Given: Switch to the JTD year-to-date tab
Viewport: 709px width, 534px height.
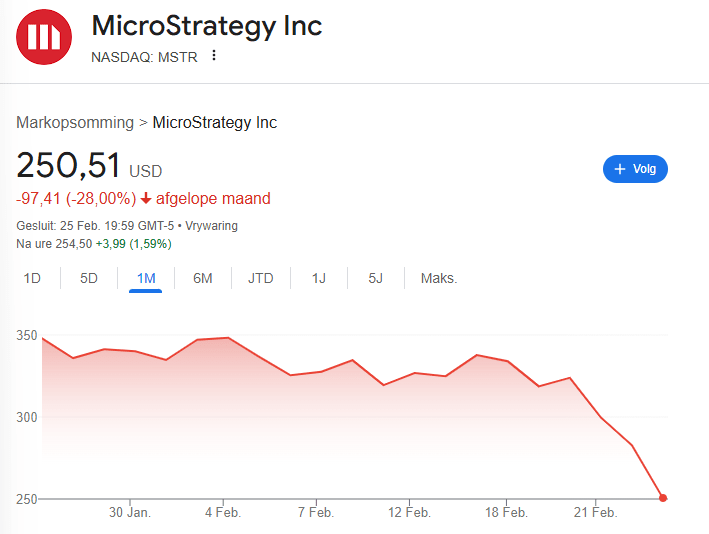Looking at the screenshot, I should click(261, 278).
